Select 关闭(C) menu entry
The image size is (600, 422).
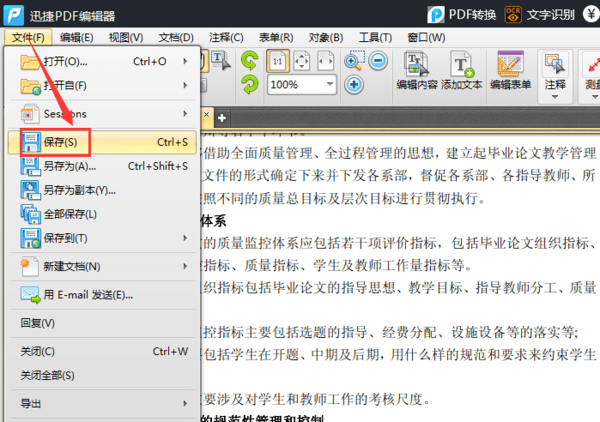coord(102,351)
